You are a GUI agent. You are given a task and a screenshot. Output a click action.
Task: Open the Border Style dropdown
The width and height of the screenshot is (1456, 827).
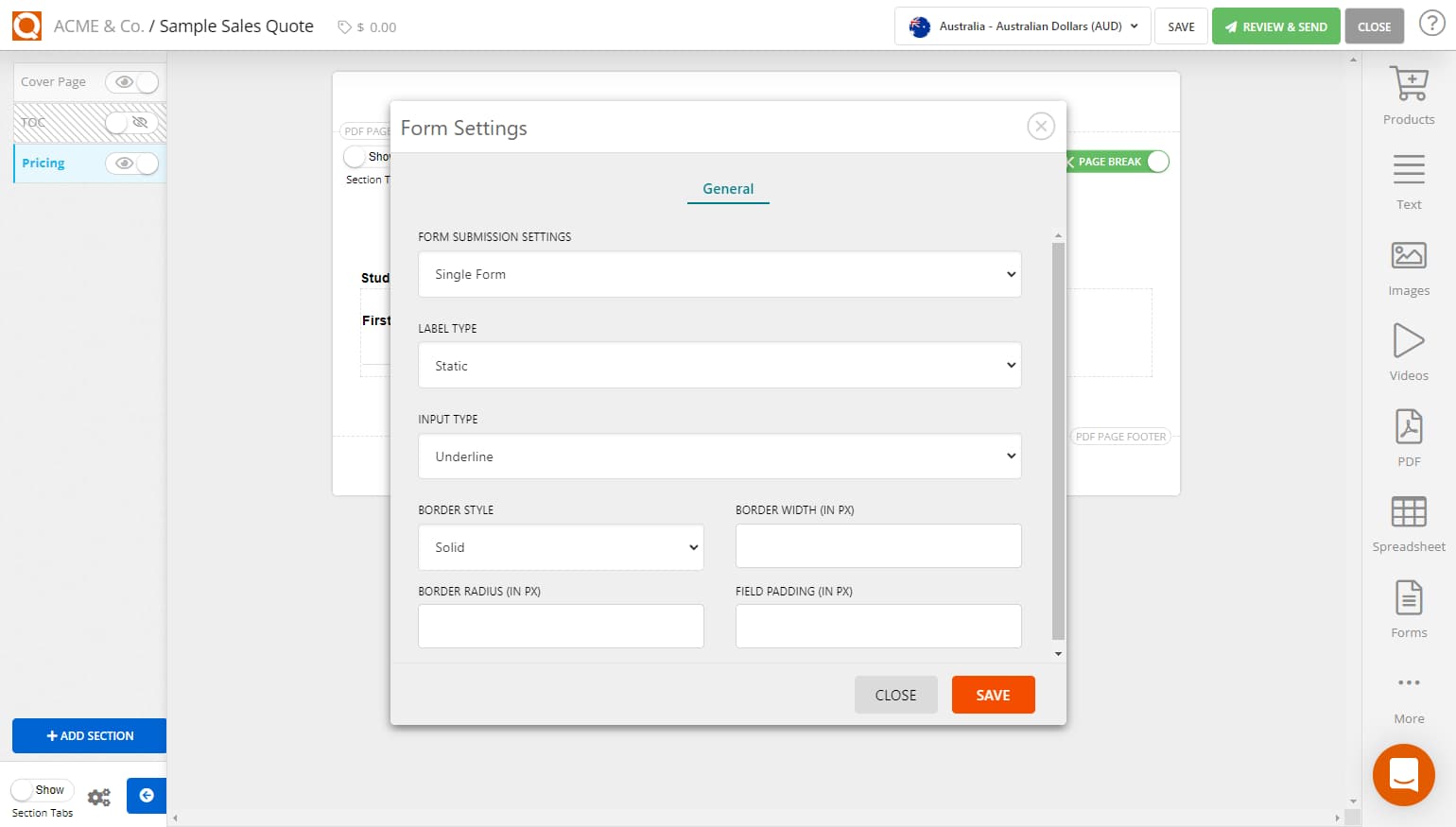click(x=561, y=547)
